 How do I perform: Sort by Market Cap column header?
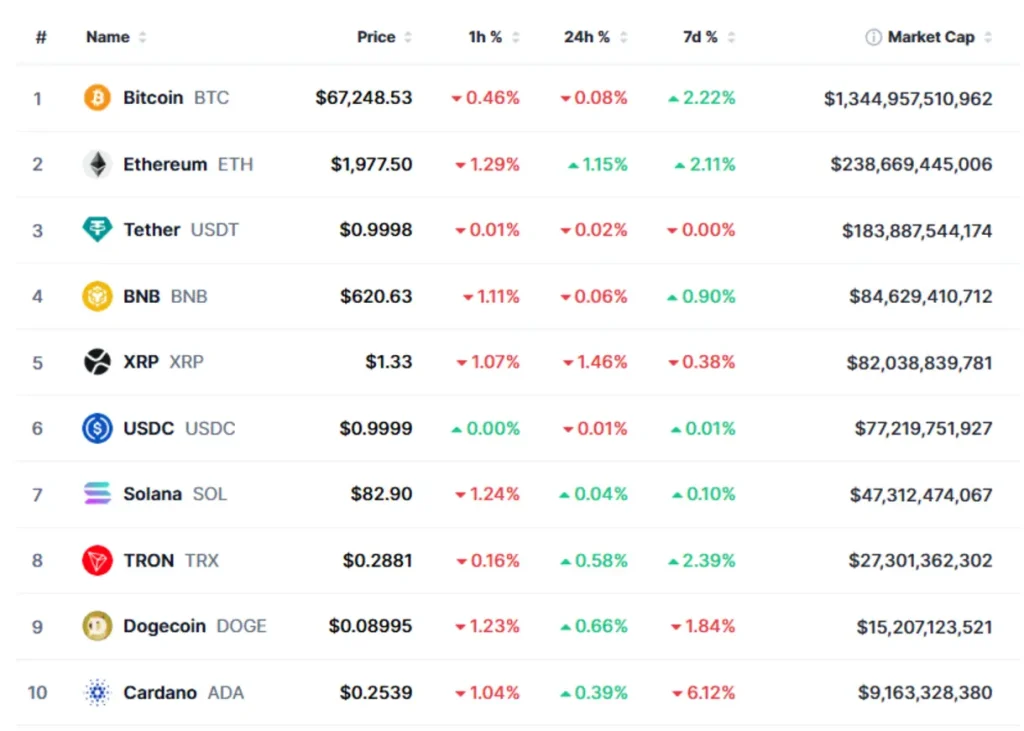pos(931,37)
